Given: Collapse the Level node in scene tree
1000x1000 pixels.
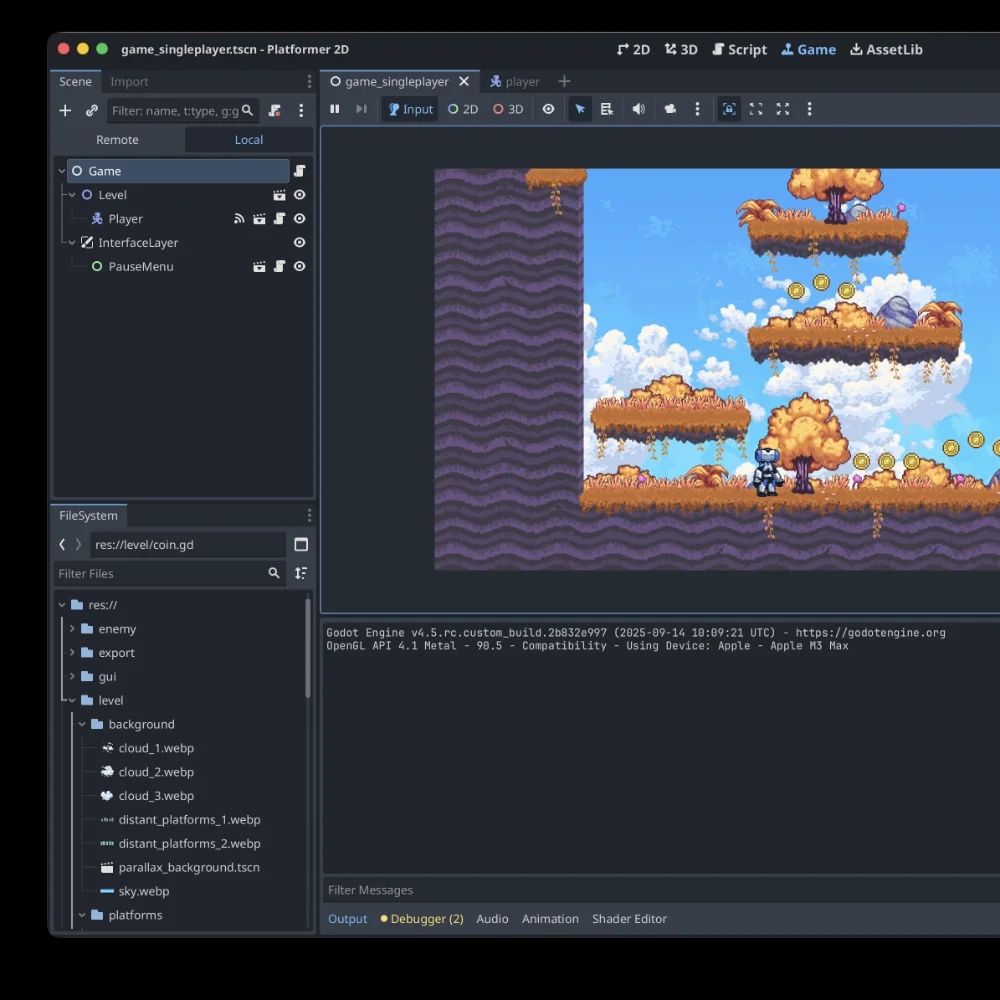Looking at the screenshot, I should [72, 195].
